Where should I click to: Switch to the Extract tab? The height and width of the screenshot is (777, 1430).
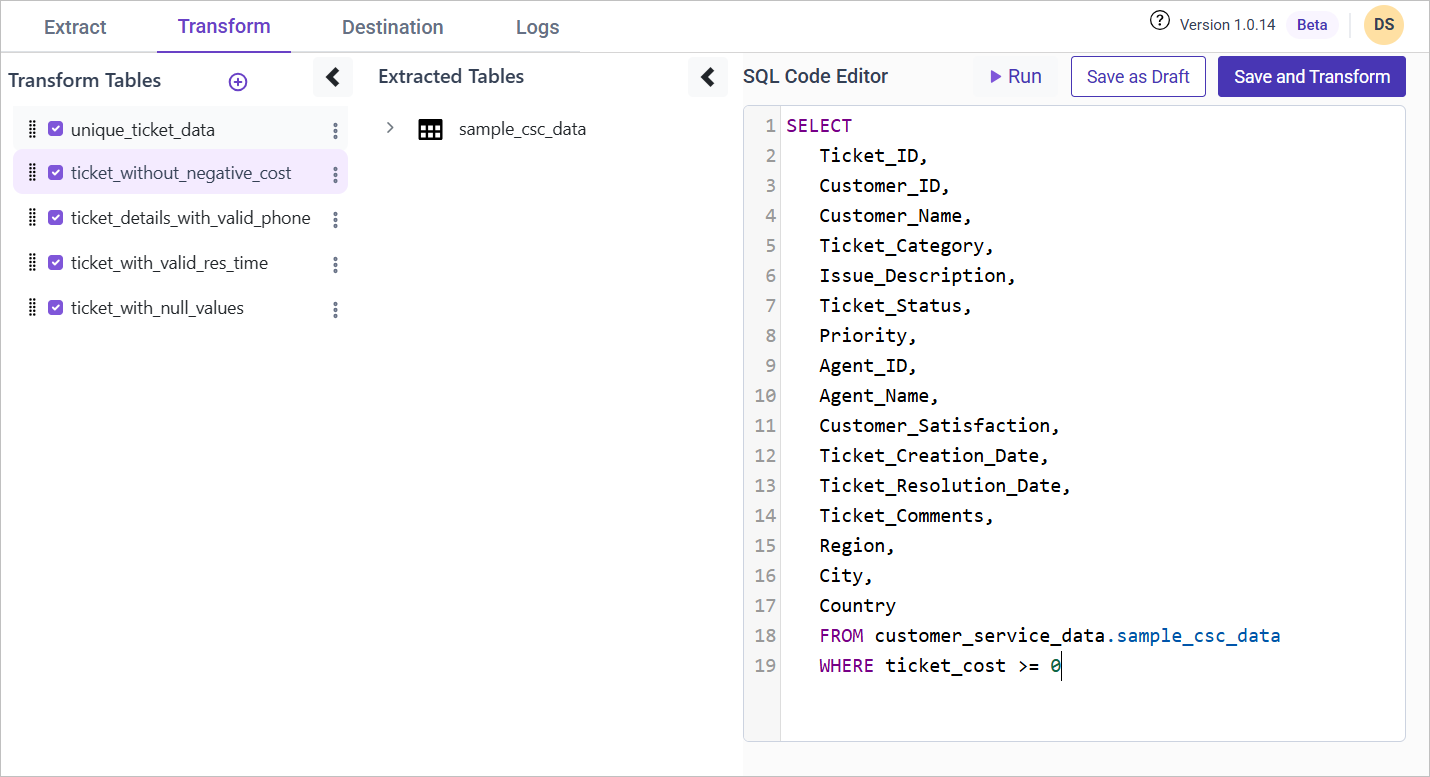pyautogui.click(x=75, y=27)
